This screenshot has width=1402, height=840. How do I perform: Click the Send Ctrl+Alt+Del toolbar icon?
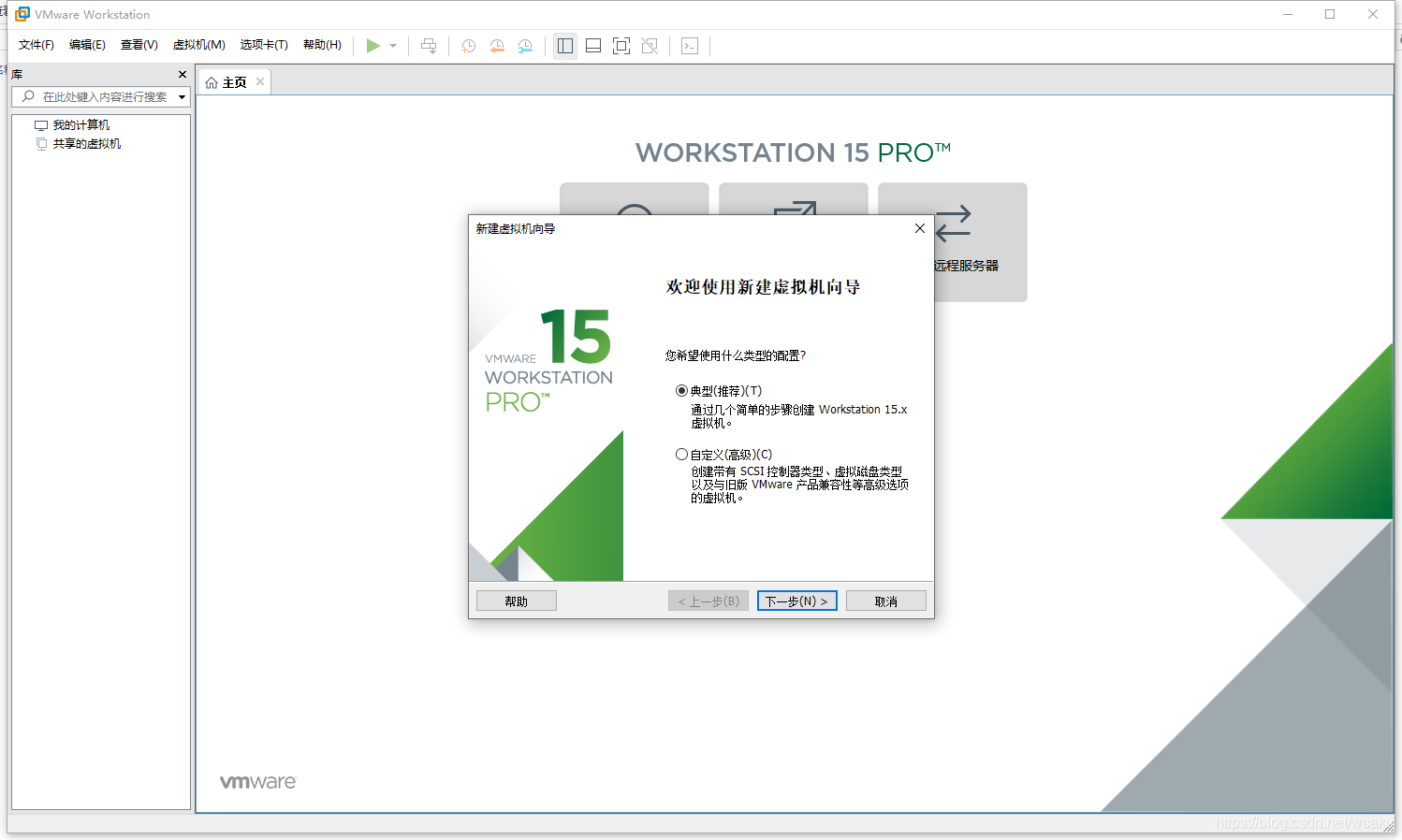click(429, 46)
